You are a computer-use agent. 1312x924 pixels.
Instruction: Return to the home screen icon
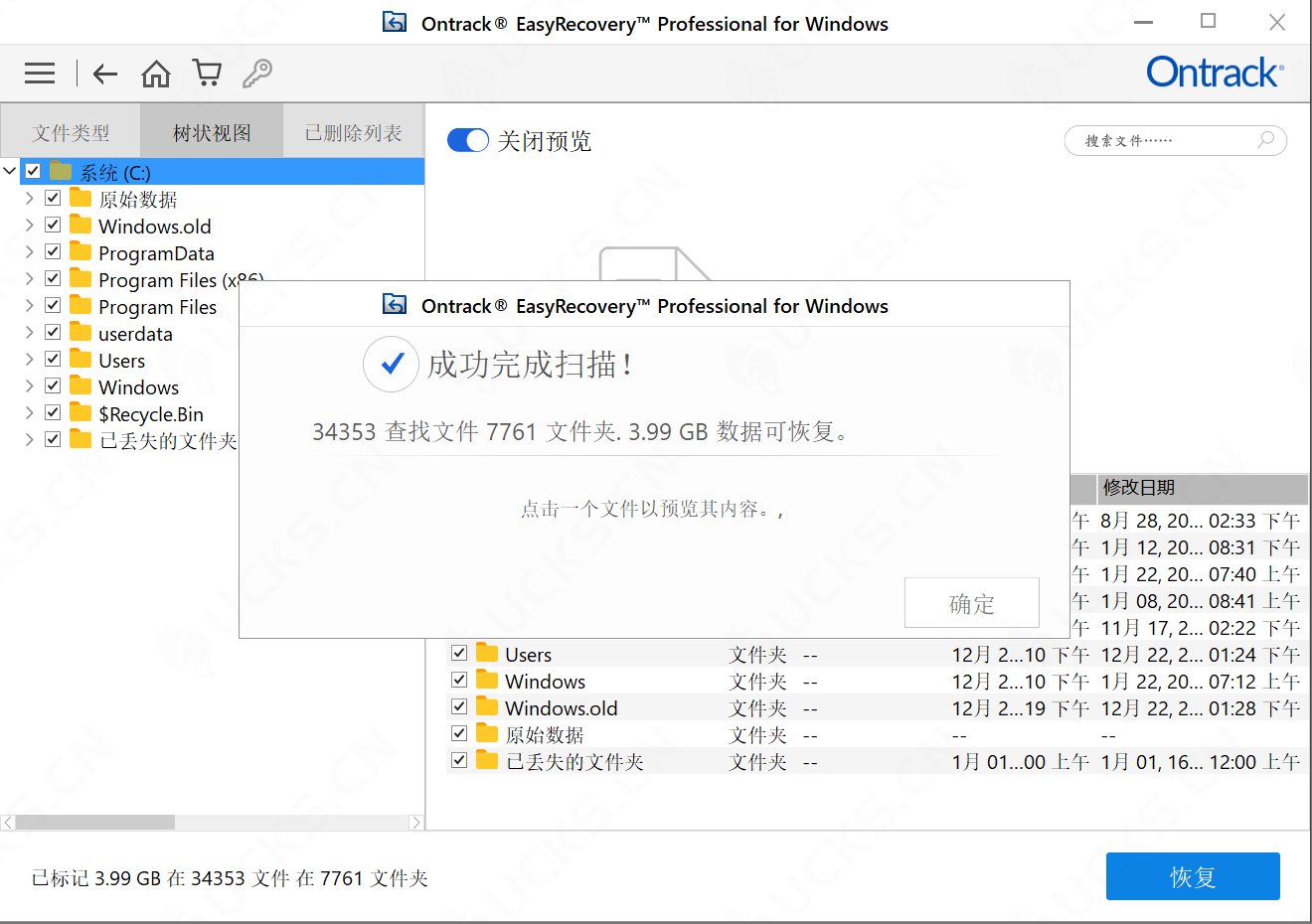[156, 73]
